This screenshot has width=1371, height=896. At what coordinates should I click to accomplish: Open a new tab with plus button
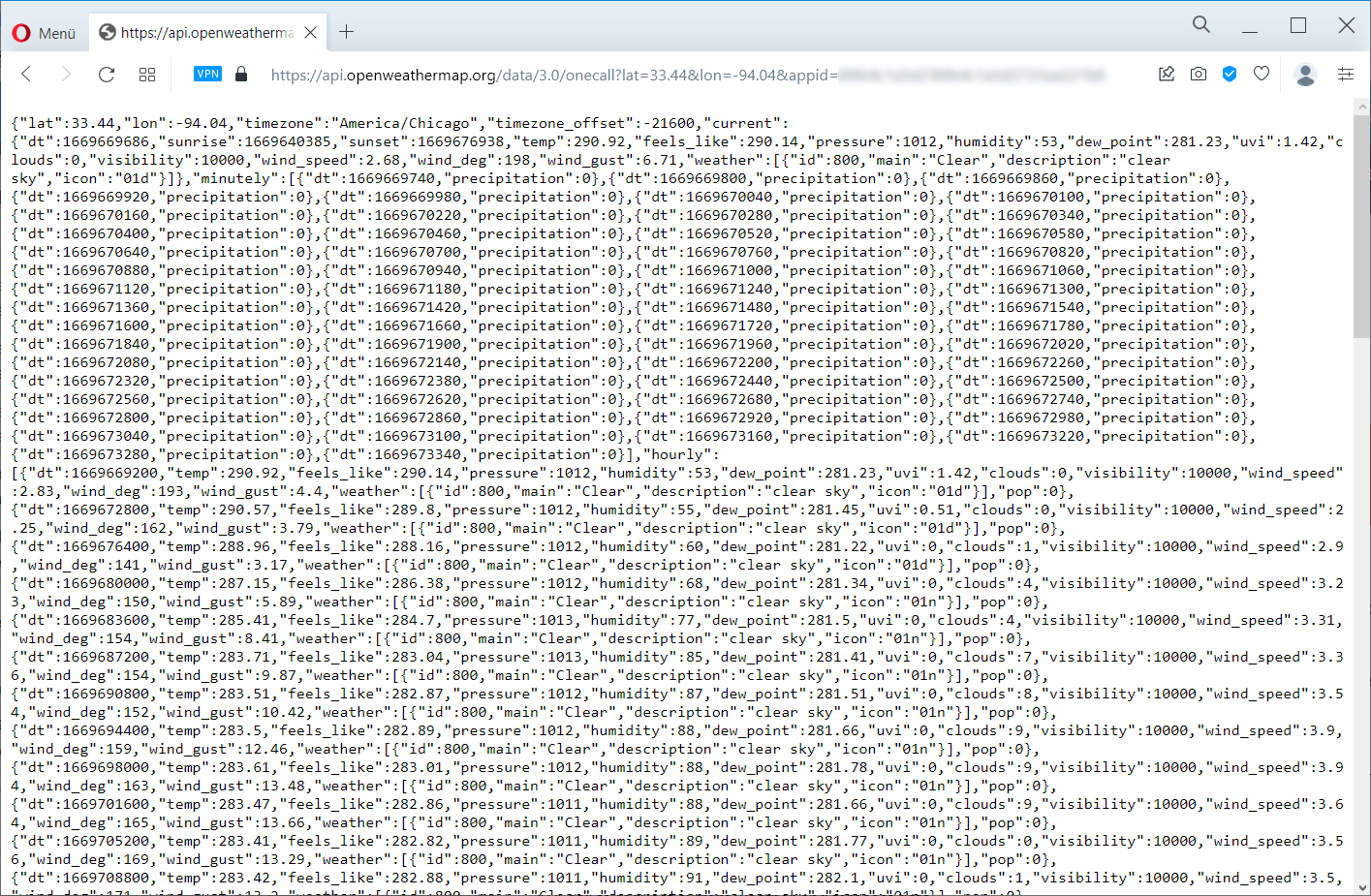[346, 33]
